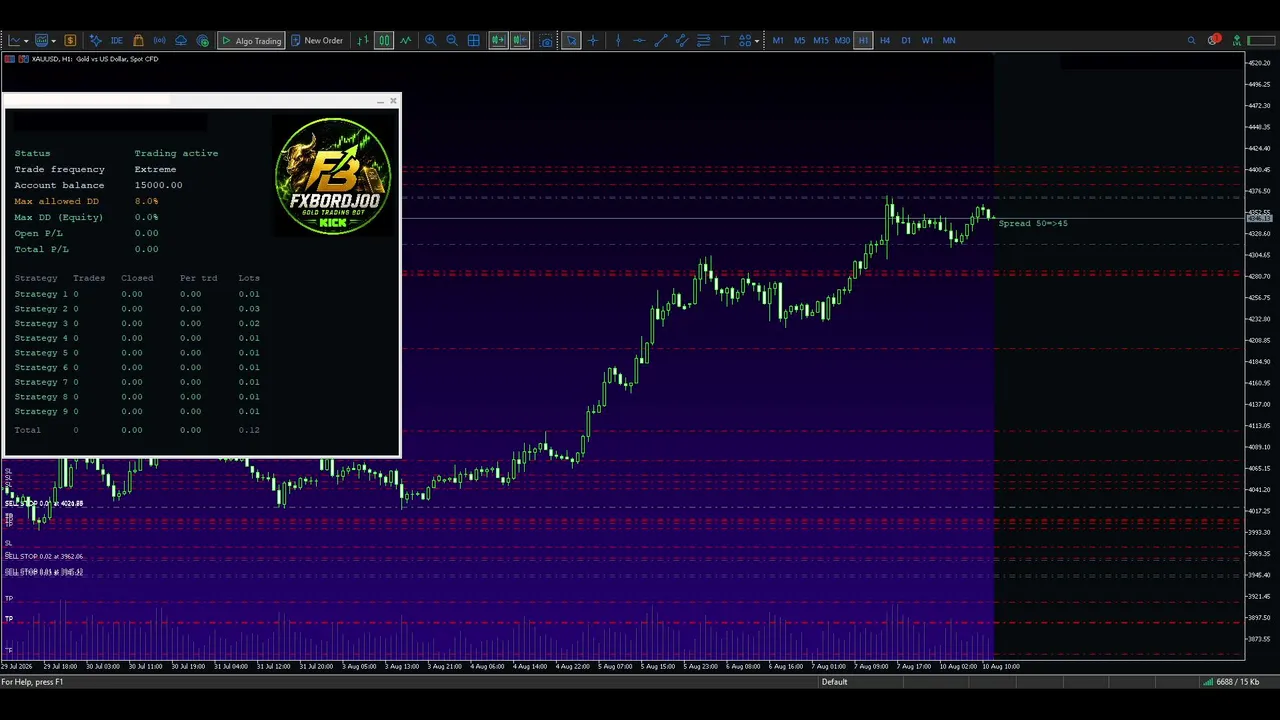The image size is (1280, 720).
Task: Click Max allowed DD 8.0% value
Action: 146,201
